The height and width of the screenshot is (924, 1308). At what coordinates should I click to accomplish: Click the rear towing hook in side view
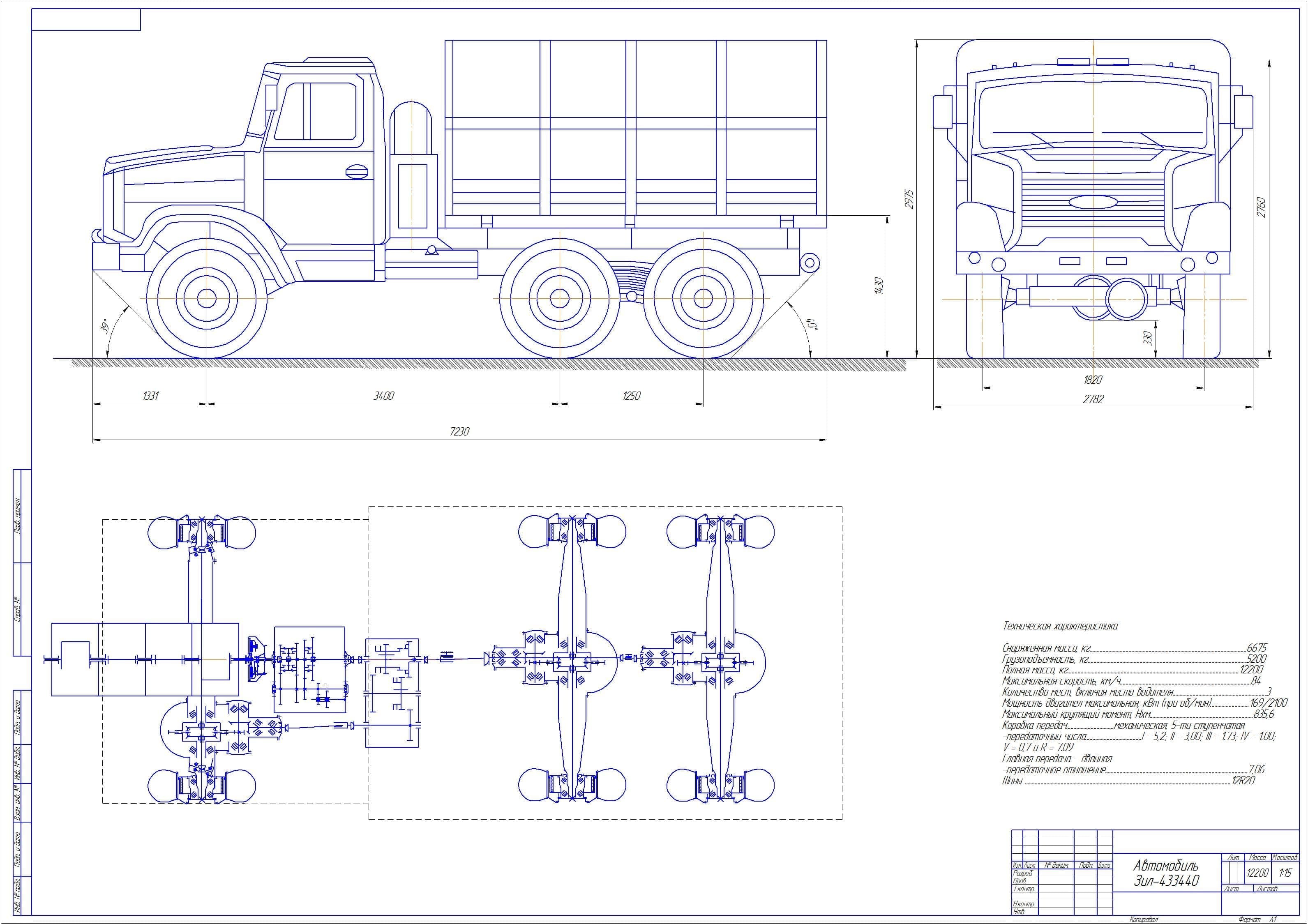[x=809, y=263]
